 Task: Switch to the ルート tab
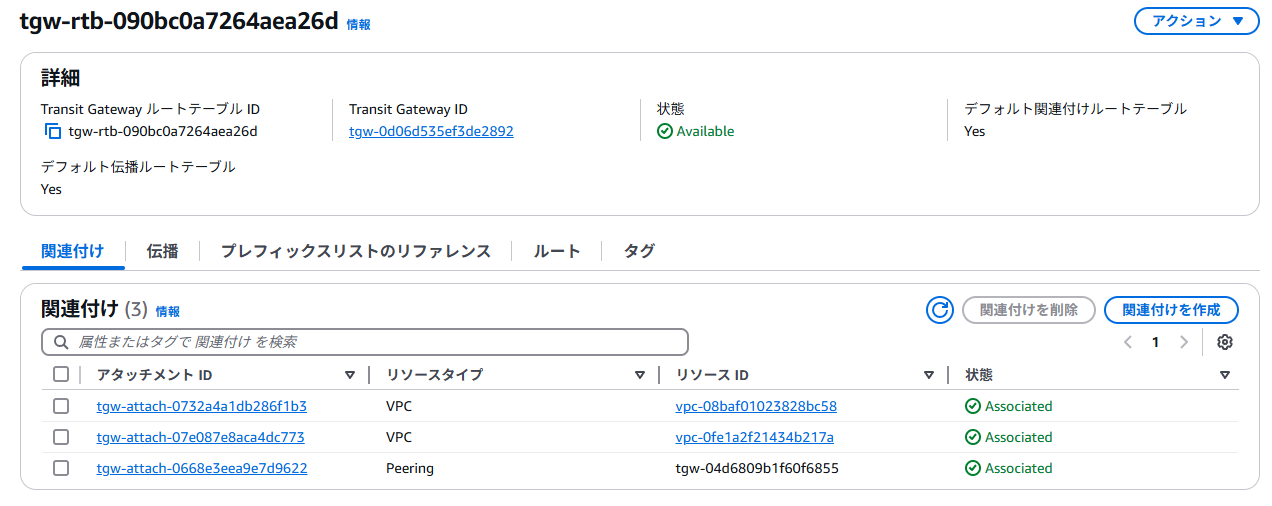[557, 251]
